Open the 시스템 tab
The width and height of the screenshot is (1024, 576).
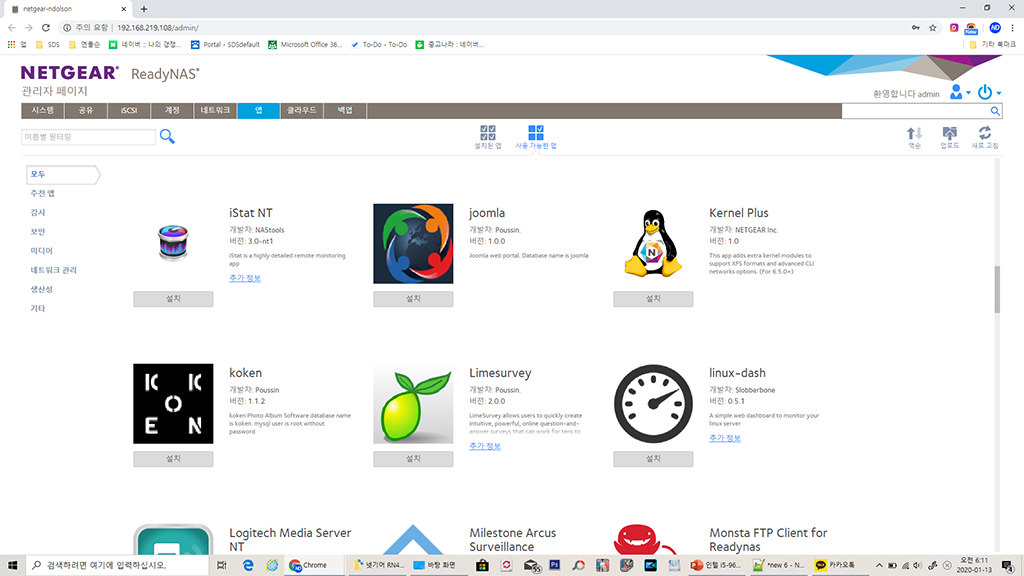pyautogui.click(x=42, y=110)
